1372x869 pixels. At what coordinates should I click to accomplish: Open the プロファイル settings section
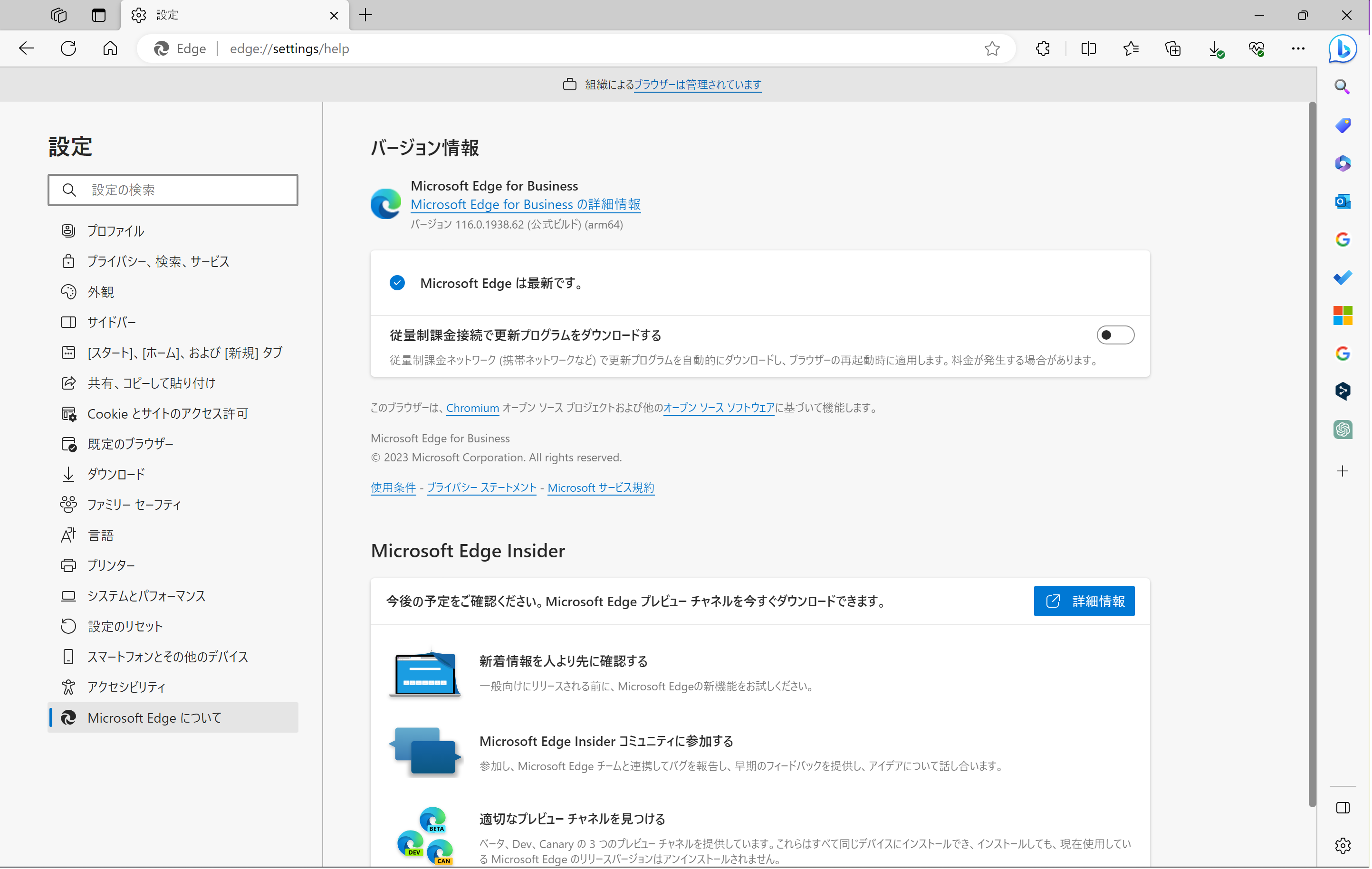tap(173, 230)
